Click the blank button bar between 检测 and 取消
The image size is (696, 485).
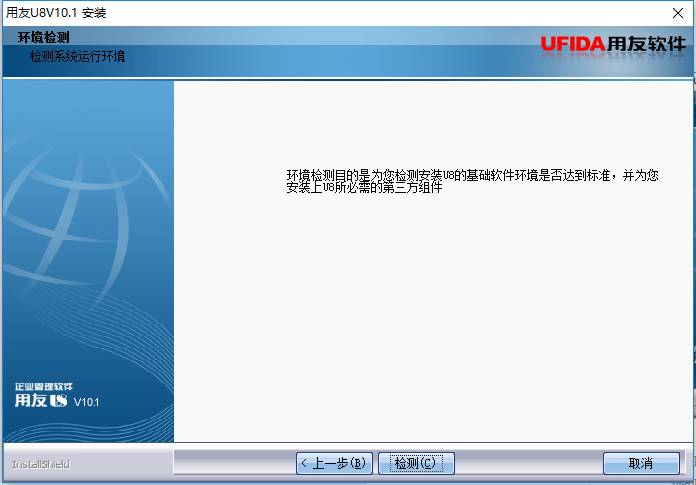click(528, 463)
